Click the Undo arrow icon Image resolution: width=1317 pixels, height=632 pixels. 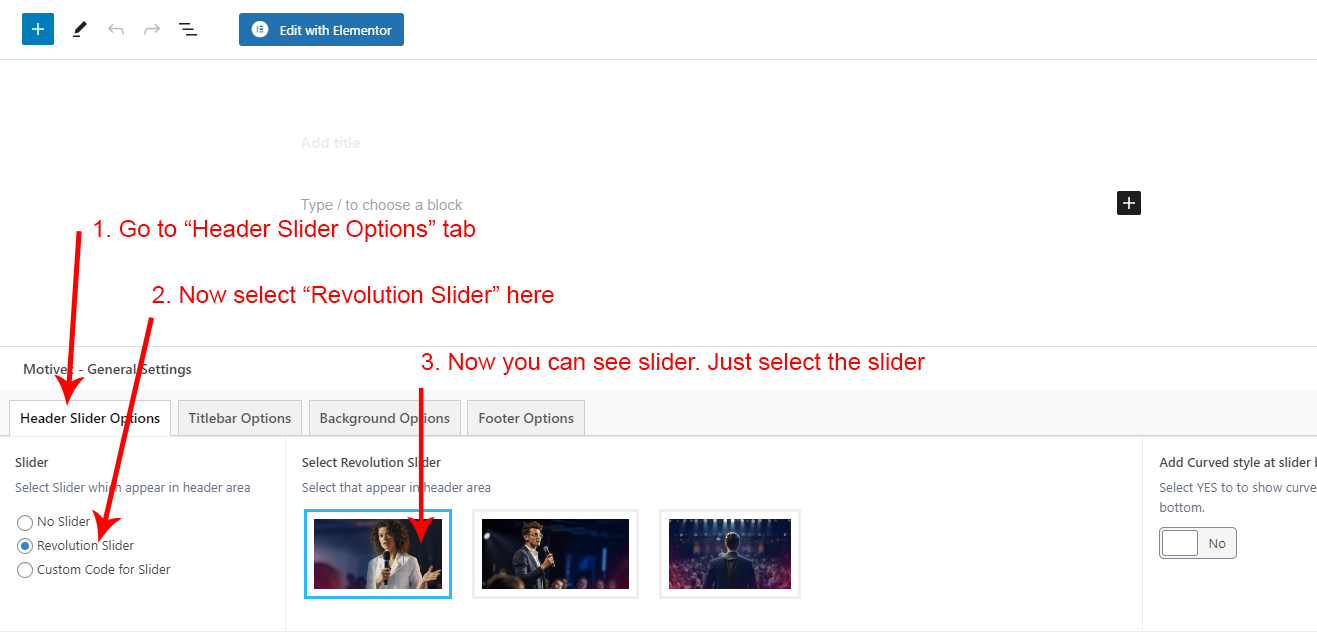coord(116,30)
